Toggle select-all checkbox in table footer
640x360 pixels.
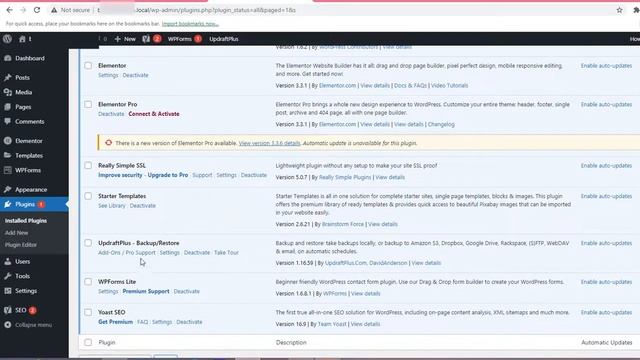[x=88, y=342]
